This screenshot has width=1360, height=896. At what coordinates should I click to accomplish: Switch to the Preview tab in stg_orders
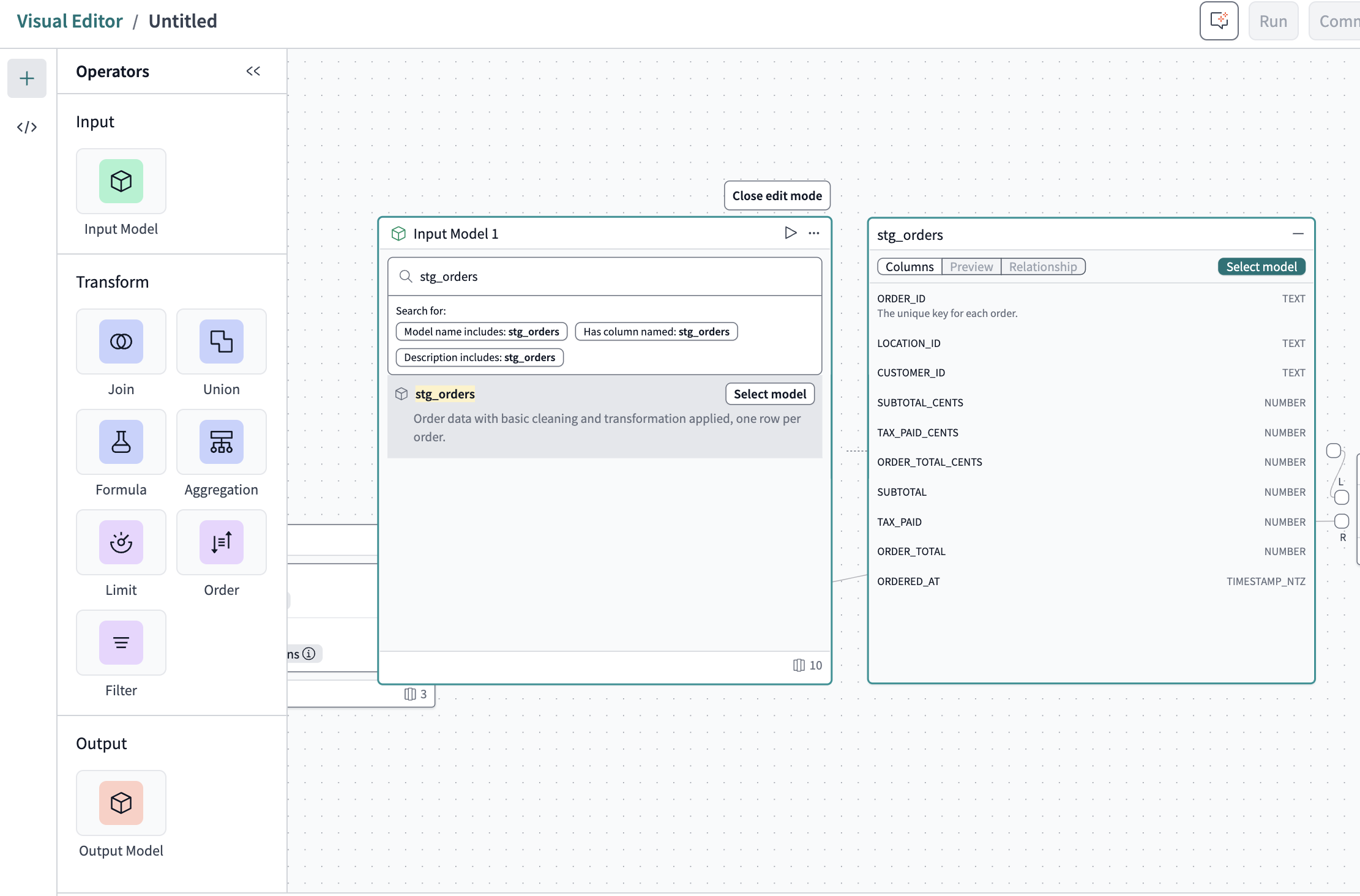click(971, 266)
